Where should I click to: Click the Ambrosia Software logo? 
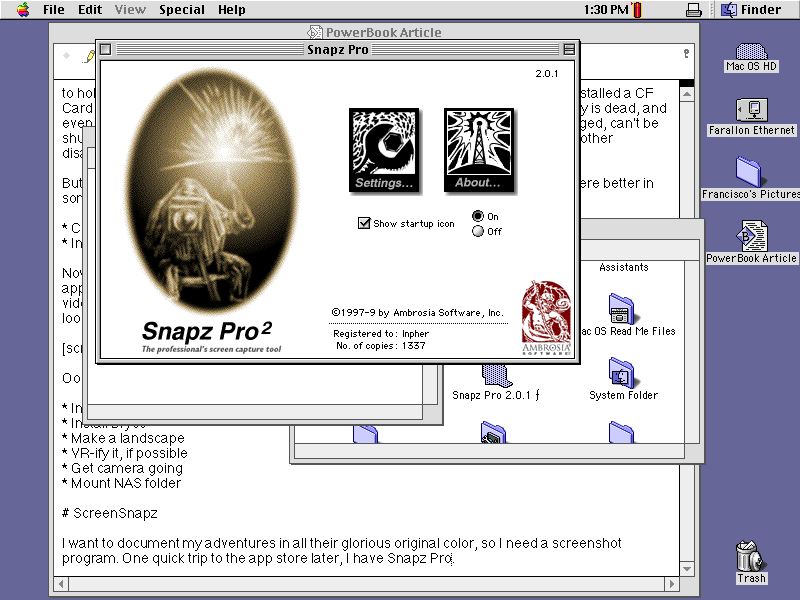tap(547, 318)
